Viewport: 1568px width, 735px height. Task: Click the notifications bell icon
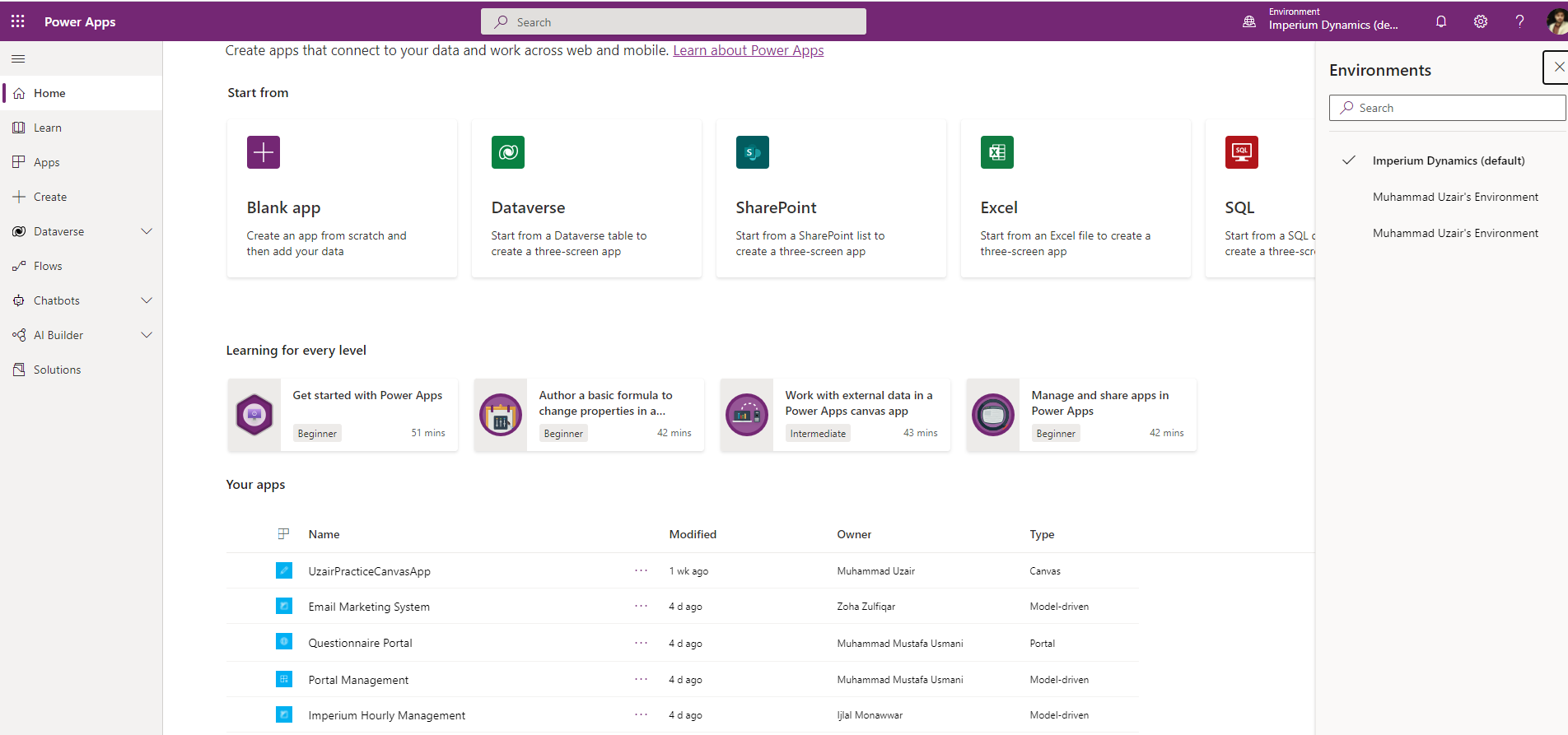[1441, 21]
